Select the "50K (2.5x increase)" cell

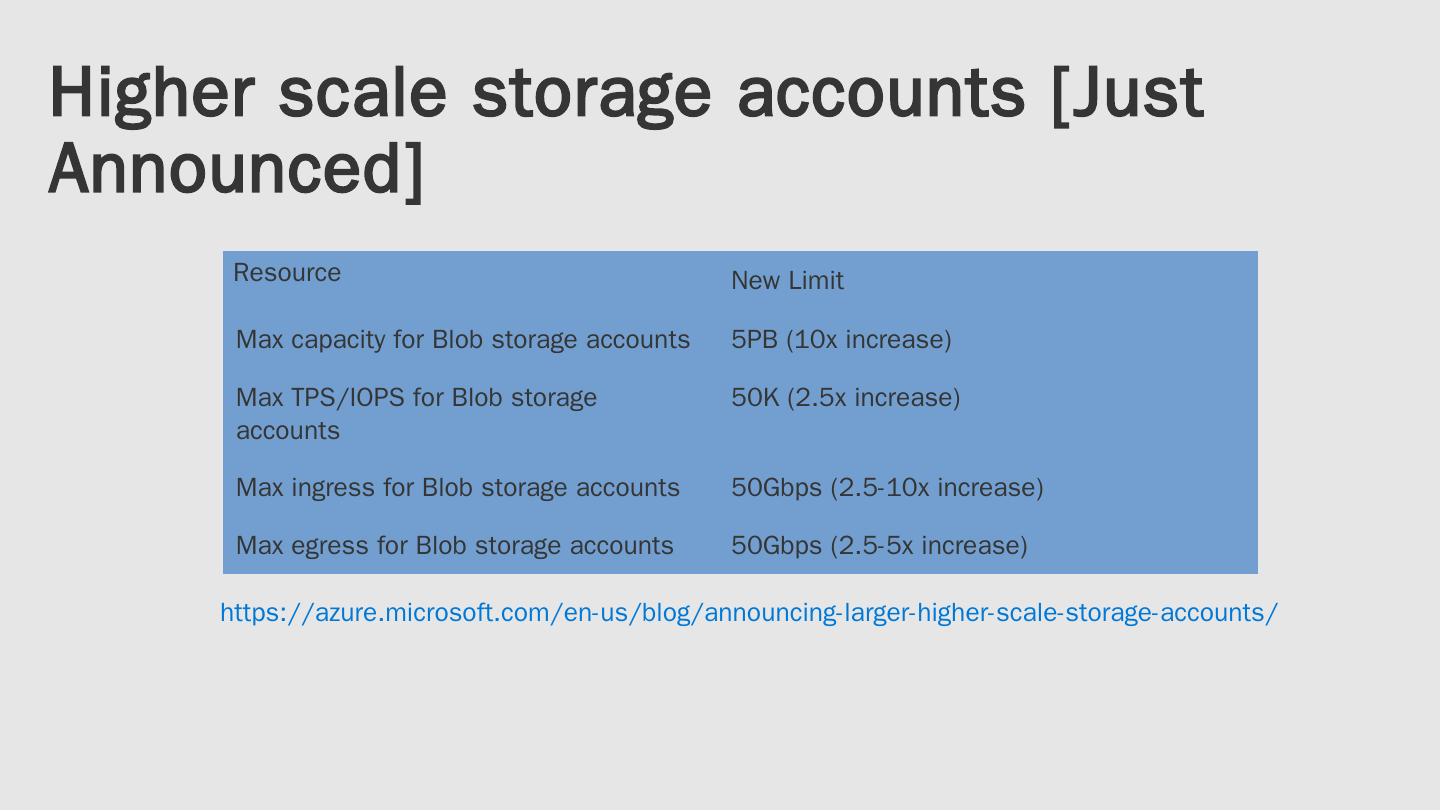click(845, 398)
